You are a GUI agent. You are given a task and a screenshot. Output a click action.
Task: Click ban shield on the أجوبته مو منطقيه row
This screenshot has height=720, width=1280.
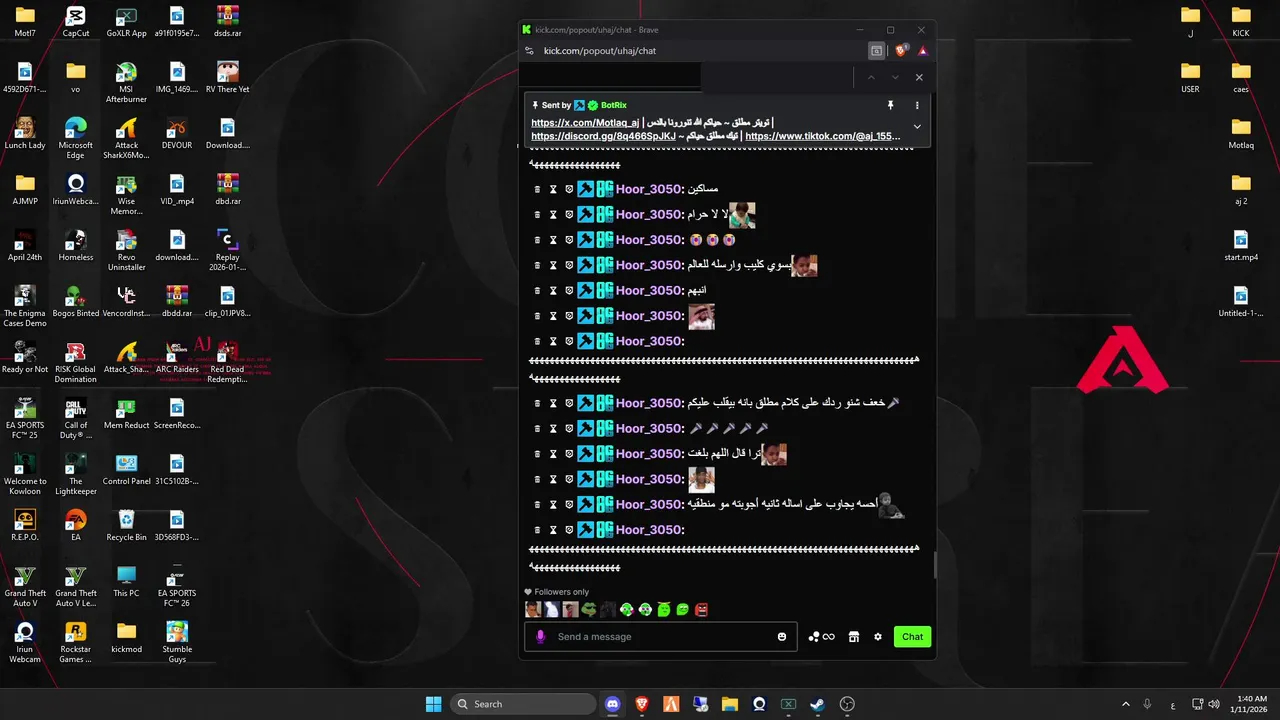569,504
